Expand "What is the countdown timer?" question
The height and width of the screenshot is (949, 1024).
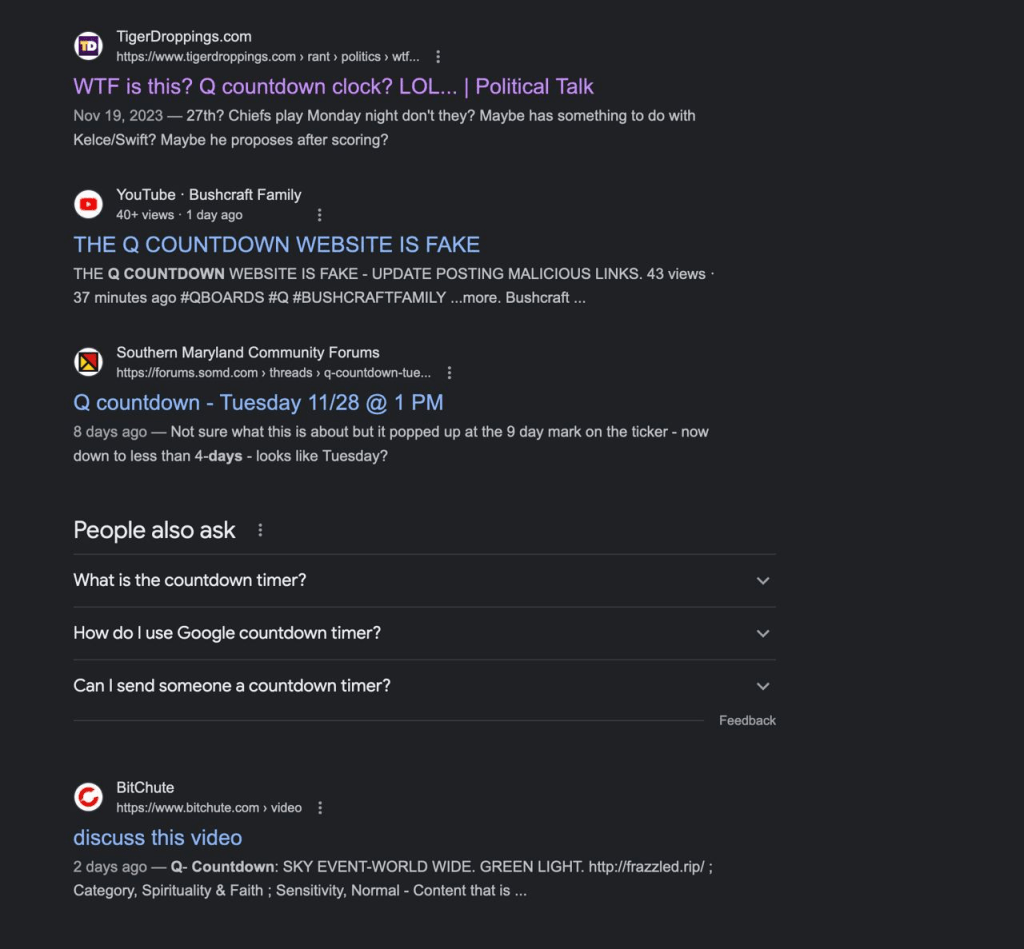[x=763, y=581]
